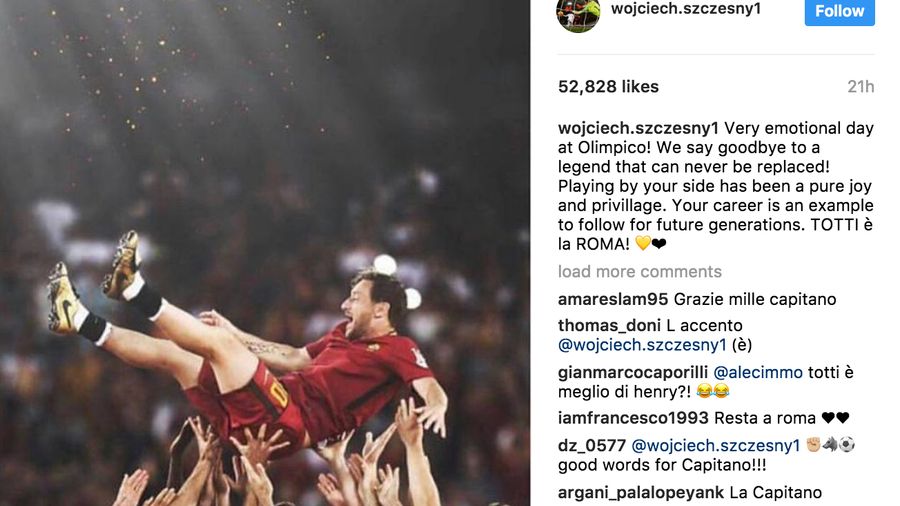Open iamfrancesco1993's profile
This screenshot has height=506, width=900.
(633, 418)
